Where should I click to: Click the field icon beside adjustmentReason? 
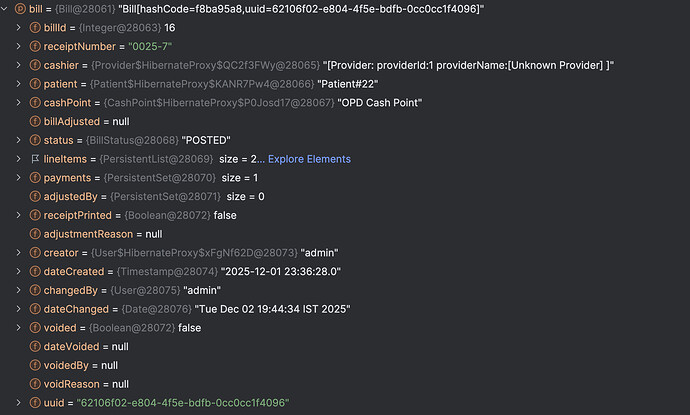(x=36, y=234)
